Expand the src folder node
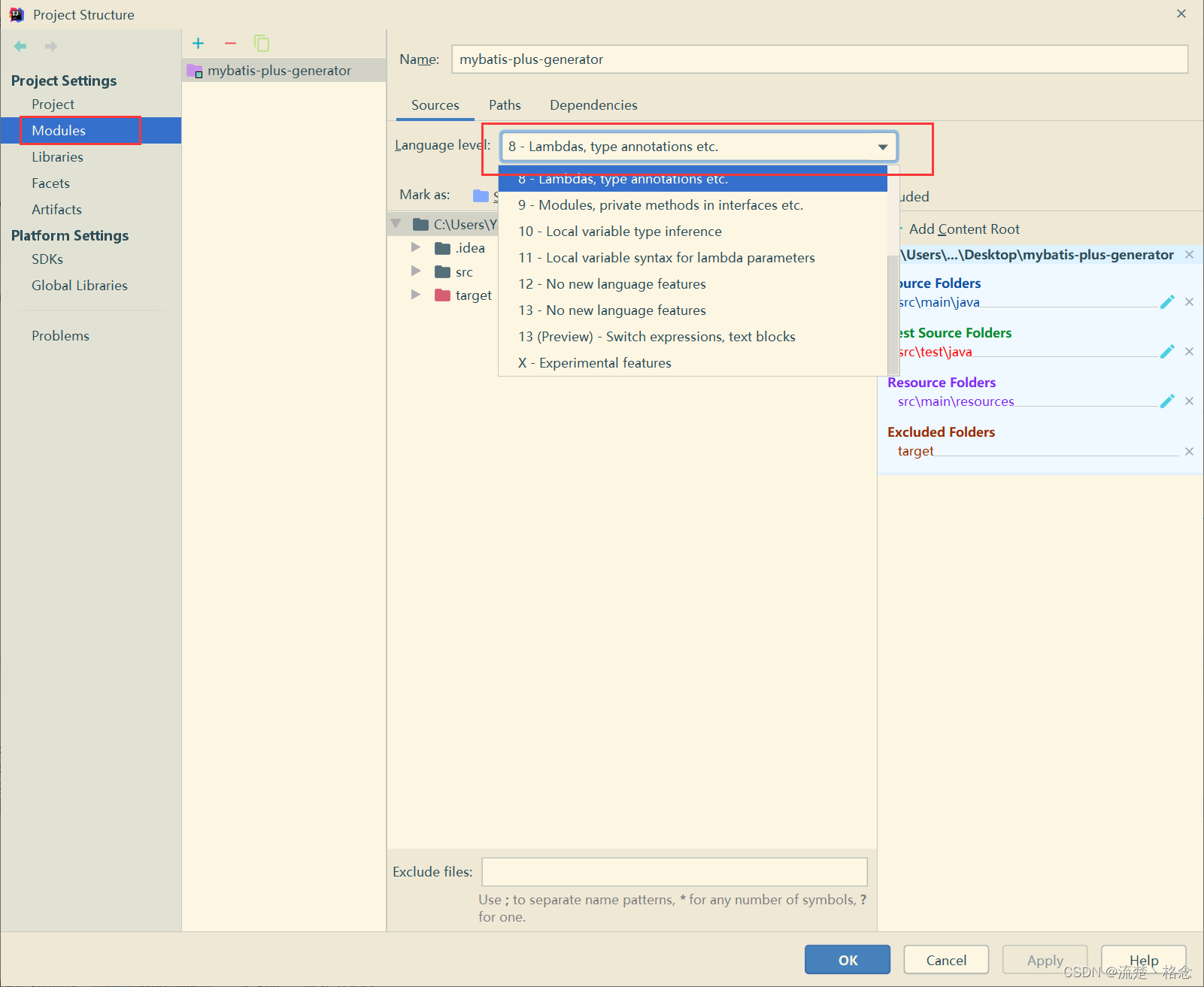 pyautogui.click(x=416, y=271)
